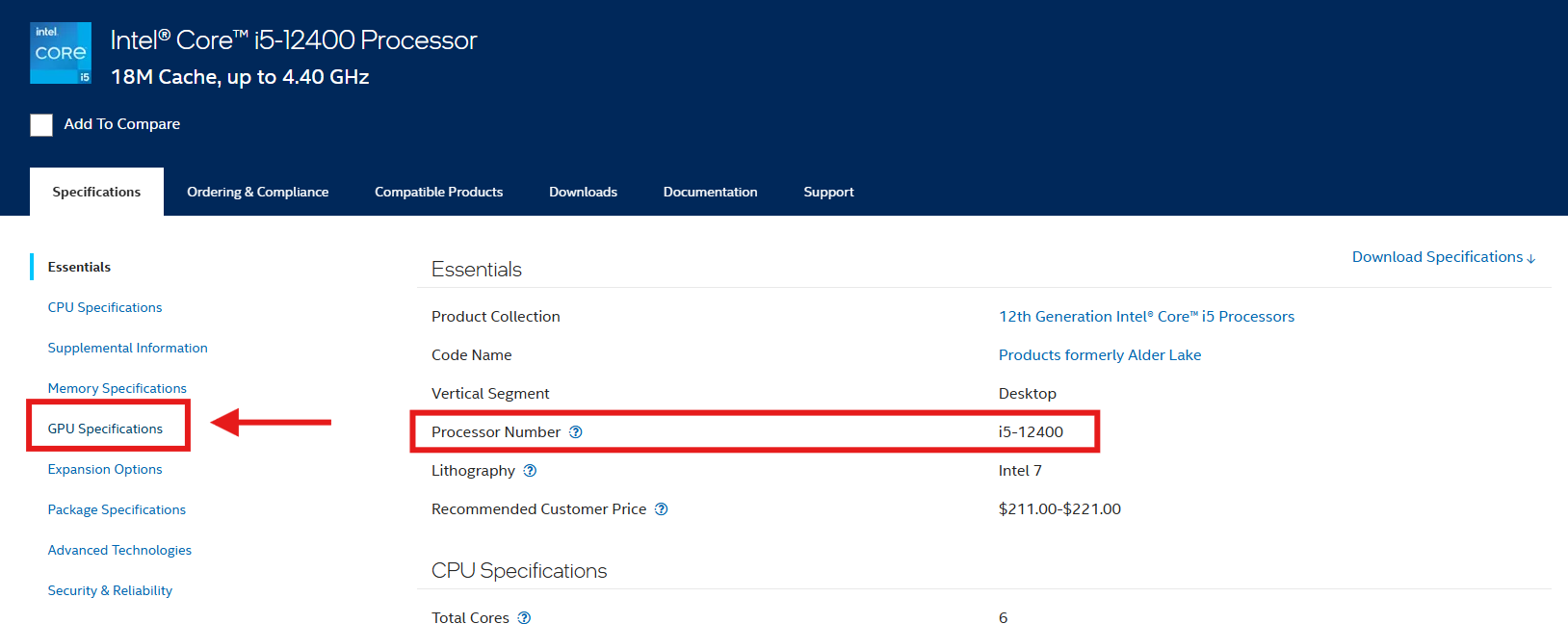Image resolution: width=1568 pixels, height=624 pixels.
Task: Open the Lithography help tooltip icon
Action: click(x=530, y=471)
